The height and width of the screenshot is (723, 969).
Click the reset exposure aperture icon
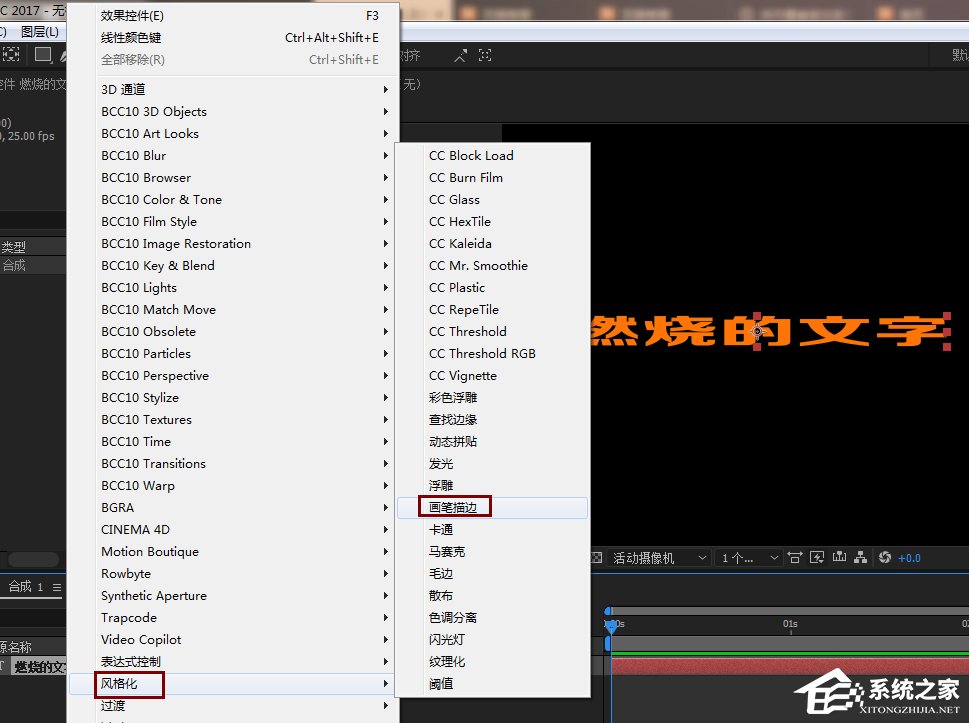point(885,557)
